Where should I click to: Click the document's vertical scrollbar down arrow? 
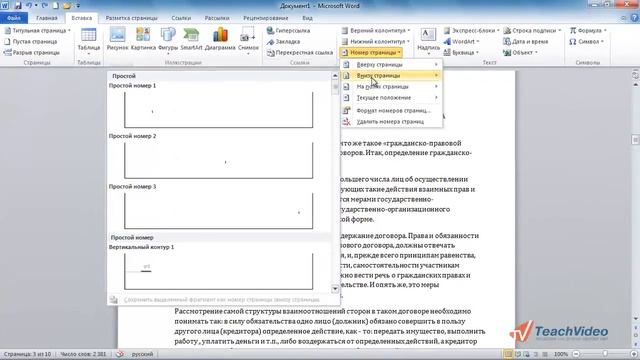[x=636, y=318]
